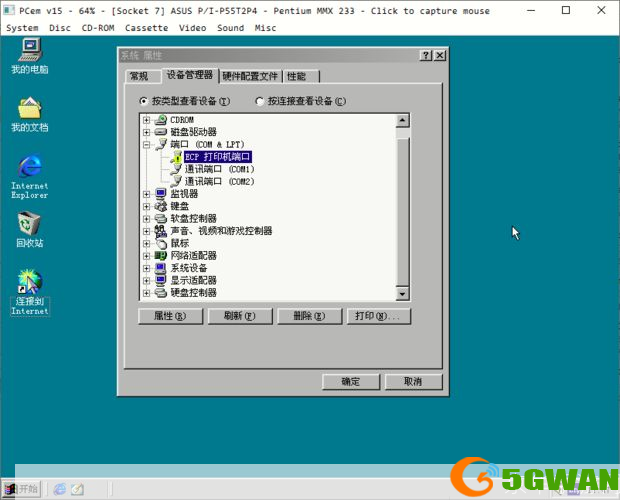Click the Internet Explorer quick launch icon
Screen dimensions: 620x500
coord(60,489)
